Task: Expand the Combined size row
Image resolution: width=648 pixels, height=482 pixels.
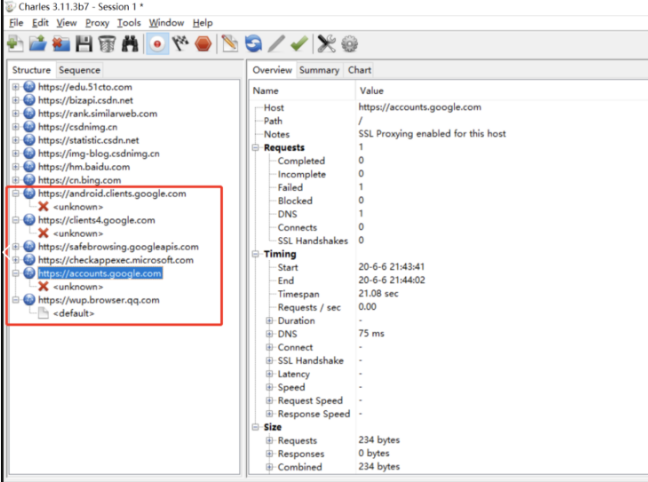Action: (269, 467)
